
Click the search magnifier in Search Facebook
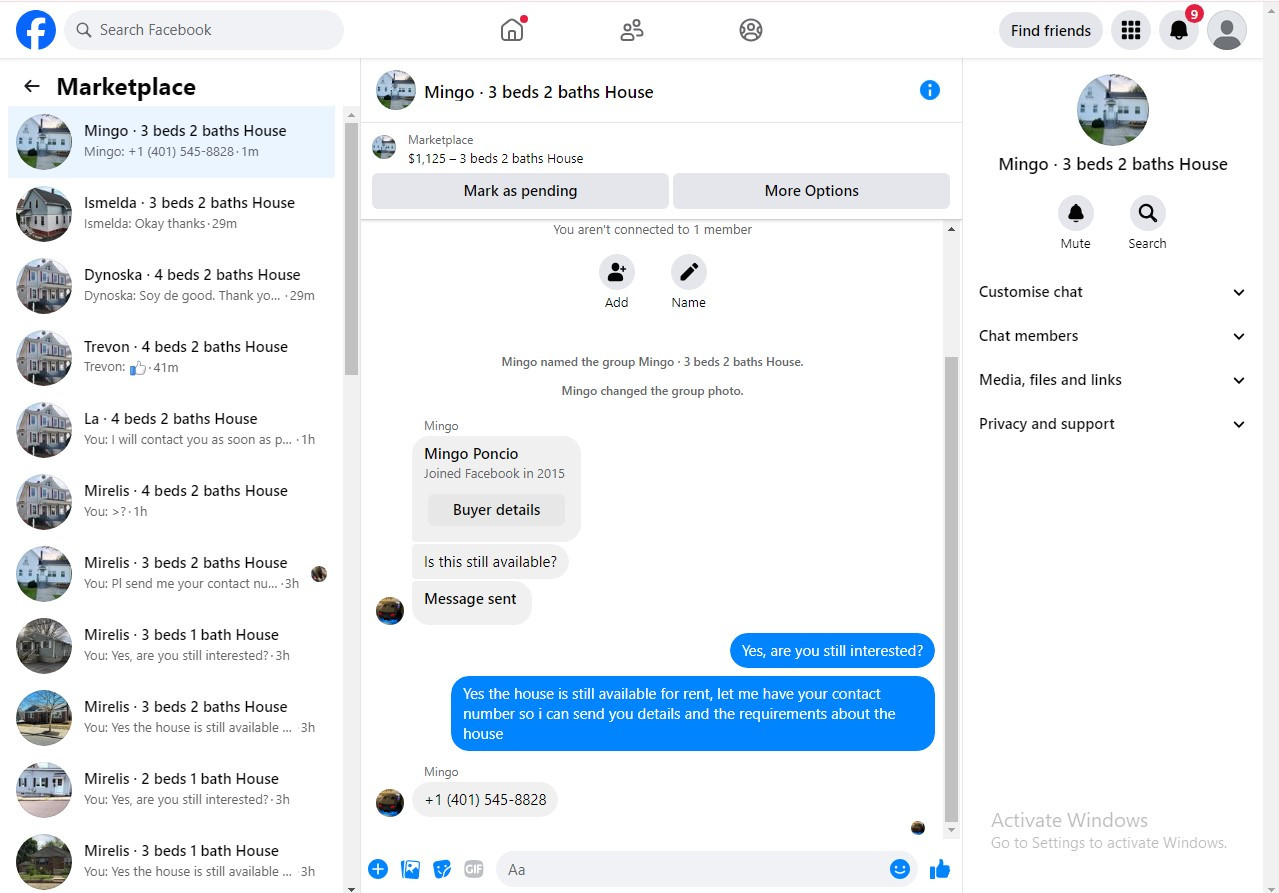tap(84, 30)
